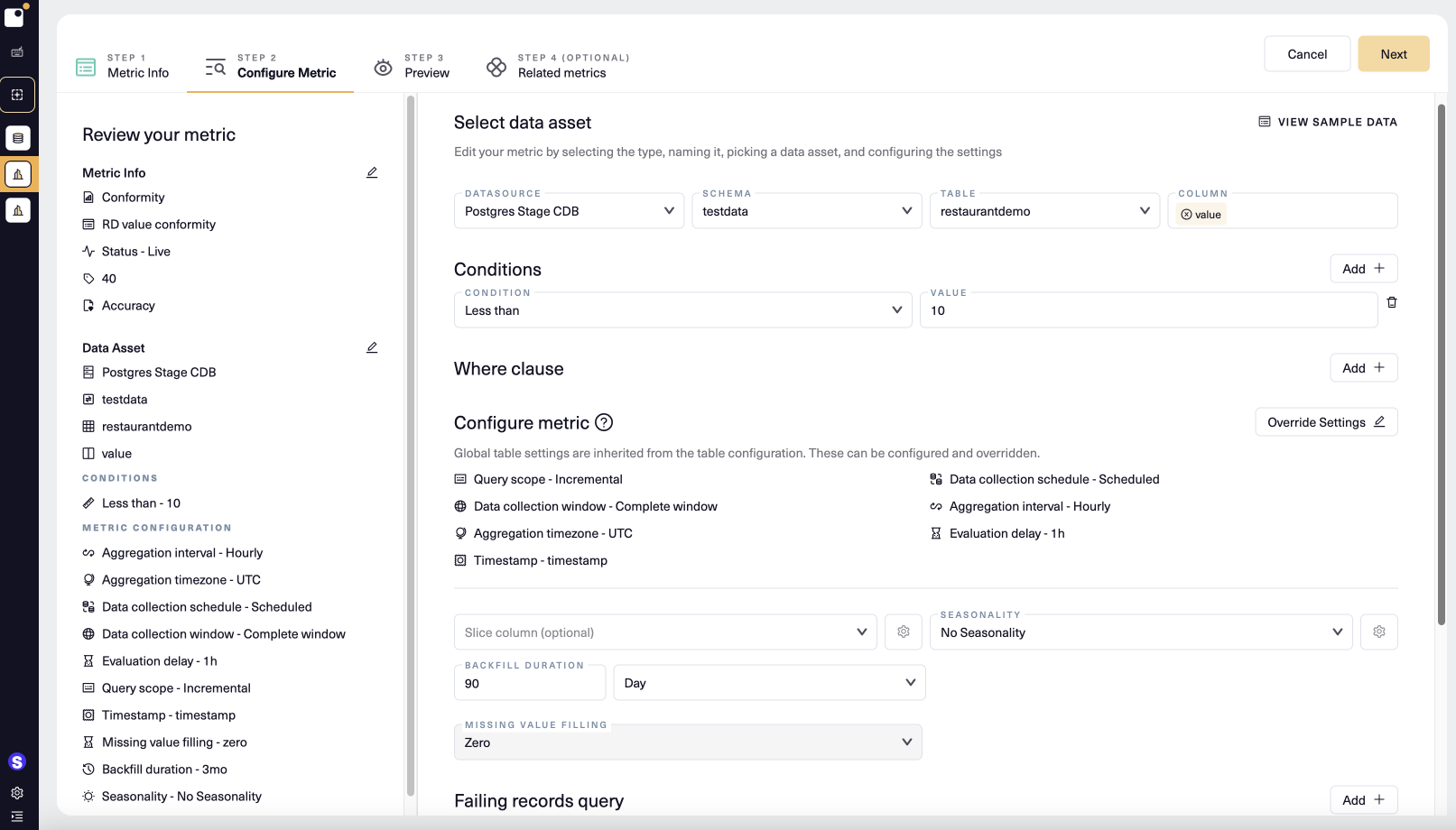
Task: Click the edit pencil next to Metric Info
Action: (372, 172)
